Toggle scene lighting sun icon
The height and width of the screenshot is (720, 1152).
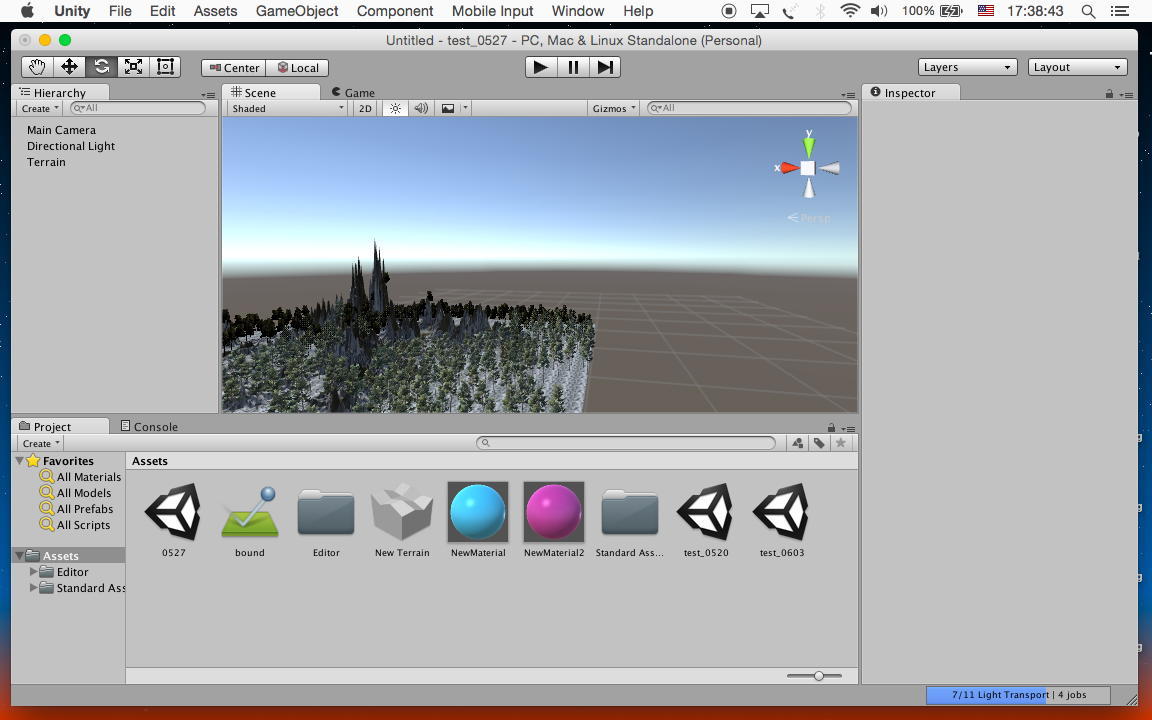click(395, 108)
